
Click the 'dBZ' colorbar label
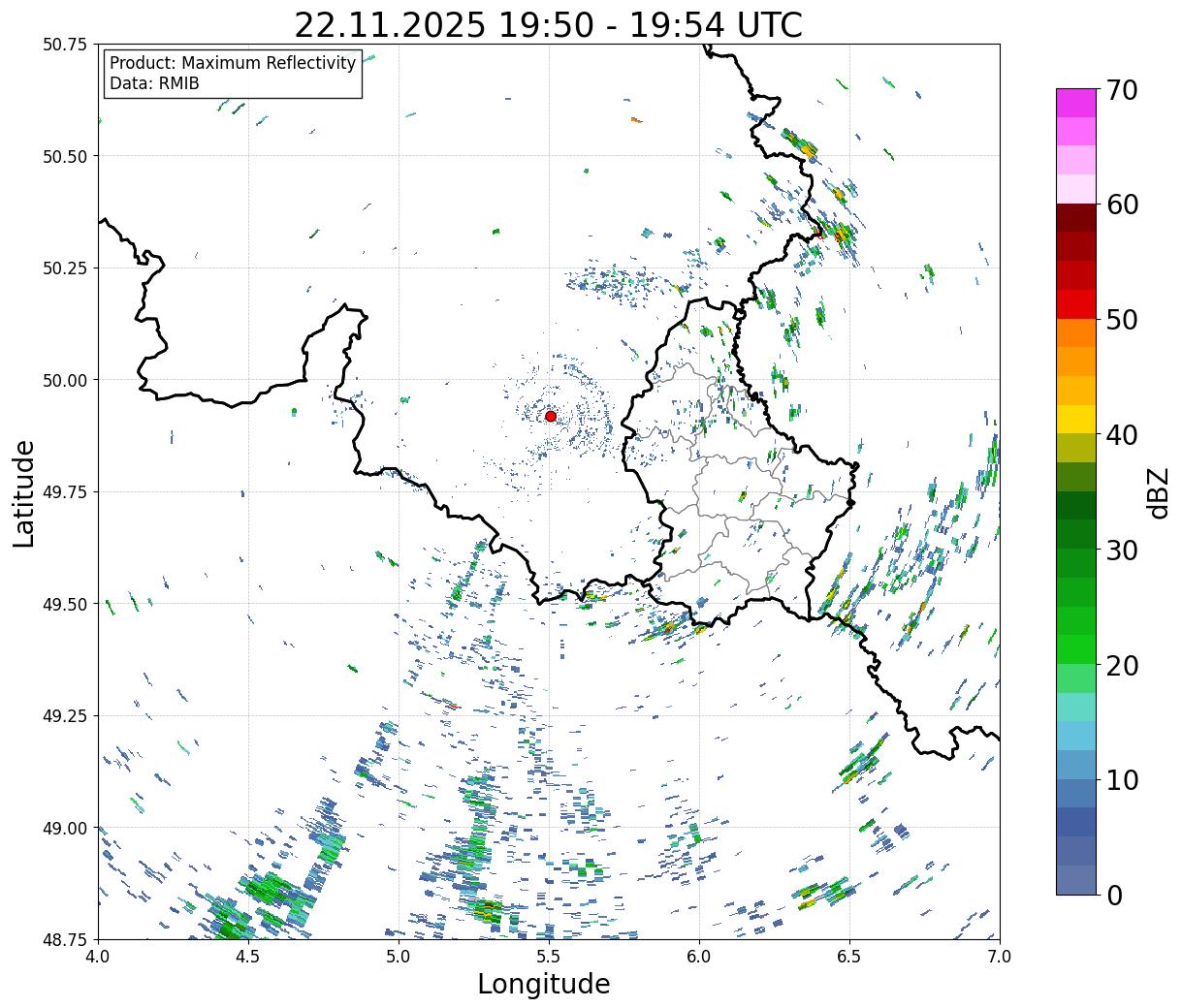(1158, 492)
